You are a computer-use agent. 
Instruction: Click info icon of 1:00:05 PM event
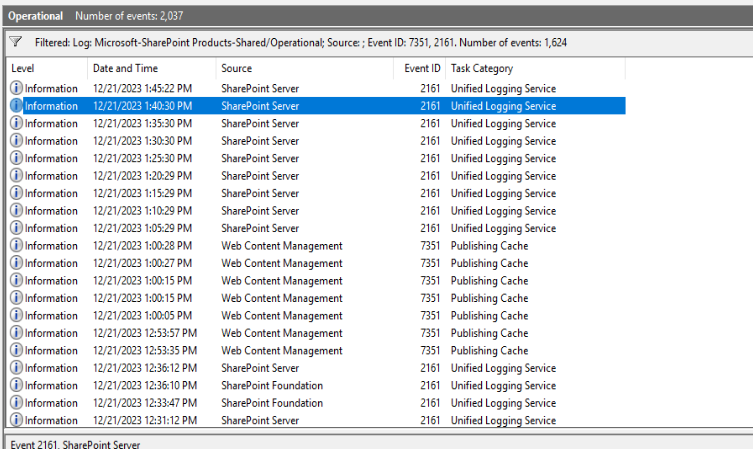(16, 316)
